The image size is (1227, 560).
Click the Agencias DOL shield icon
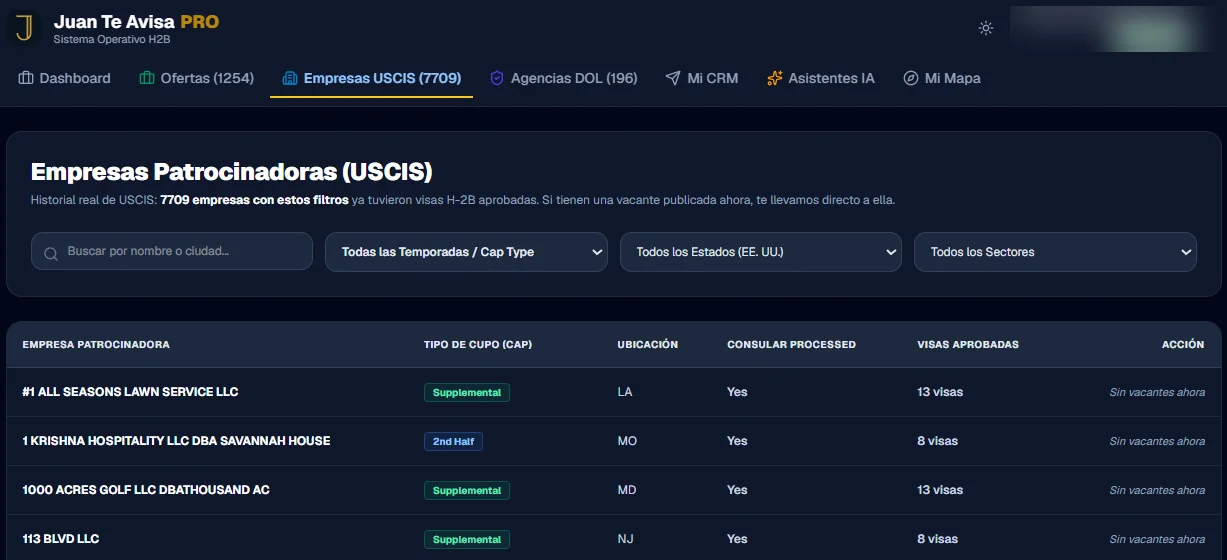[x=497, y=78]
